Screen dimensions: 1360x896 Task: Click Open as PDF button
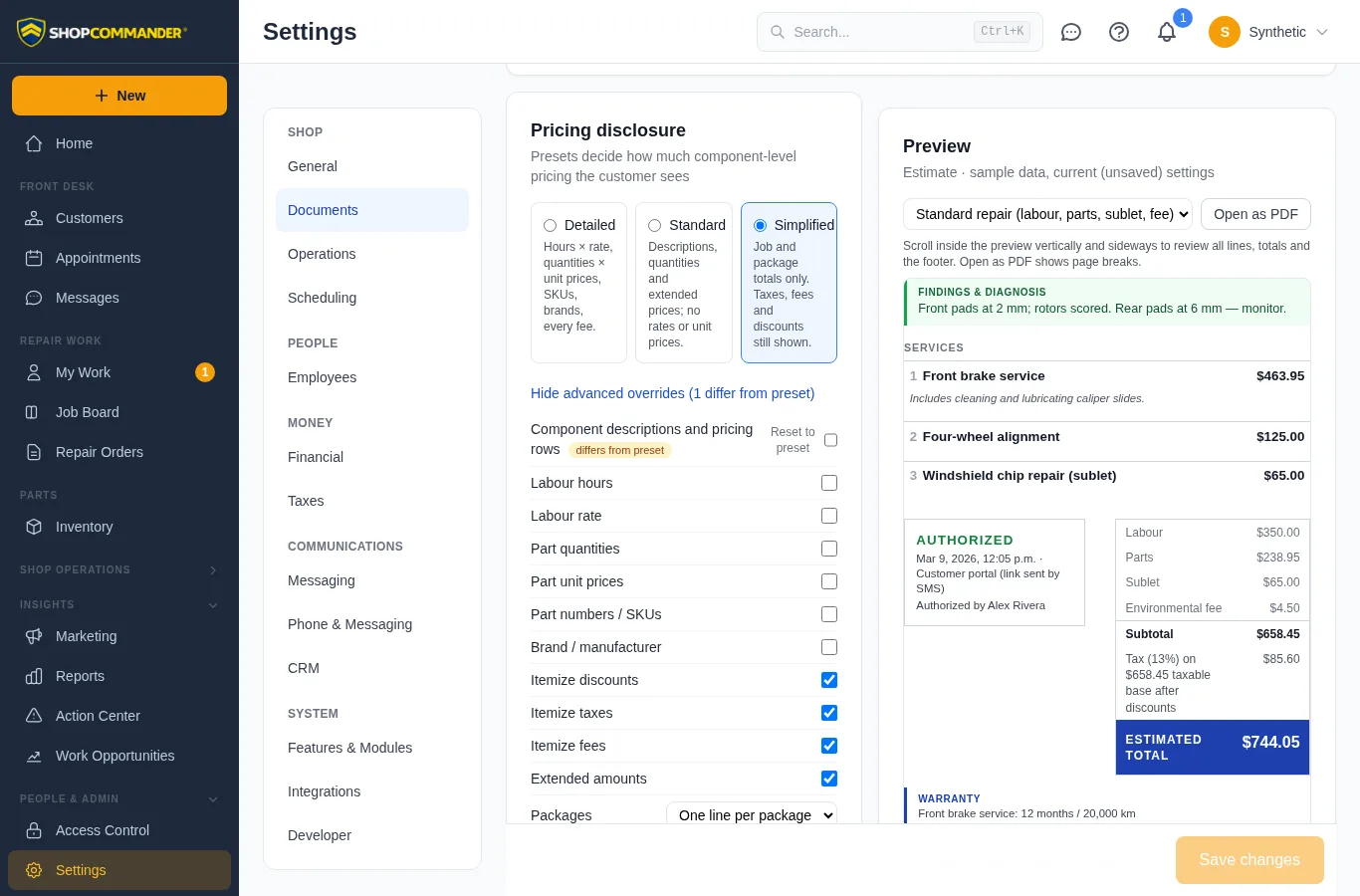click(x=1255, y=214)
